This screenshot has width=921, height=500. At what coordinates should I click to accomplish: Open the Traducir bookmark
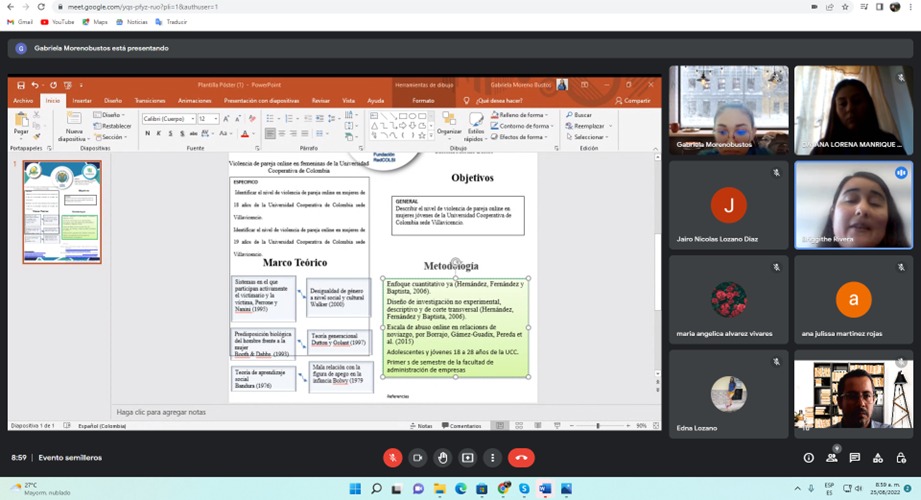[171, 22]
